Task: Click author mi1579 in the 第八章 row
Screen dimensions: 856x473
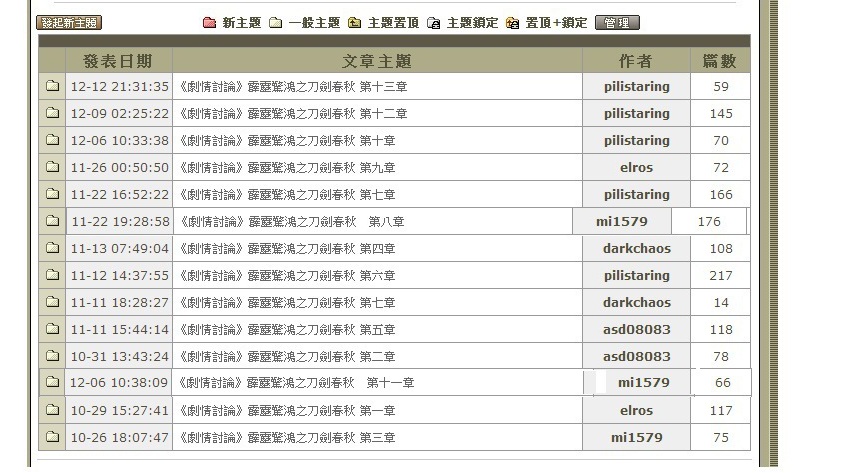Action: [622, 221]
